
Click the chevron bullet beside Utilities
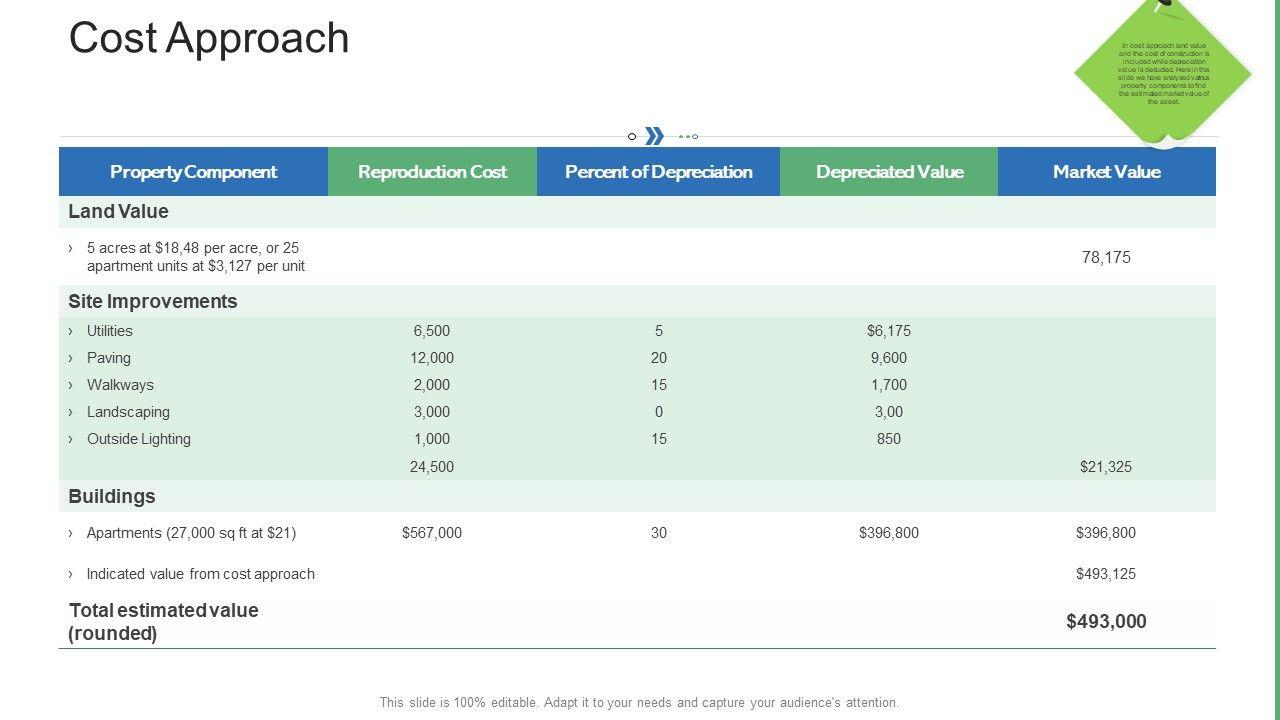pos(70,331)
